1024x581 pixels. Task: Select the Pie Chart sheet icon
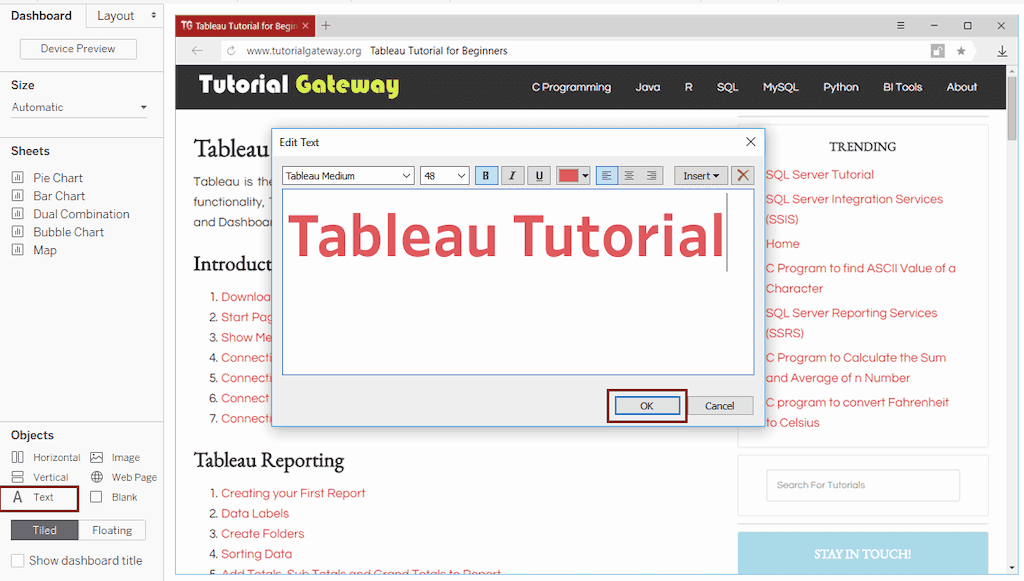pos(18,178)
